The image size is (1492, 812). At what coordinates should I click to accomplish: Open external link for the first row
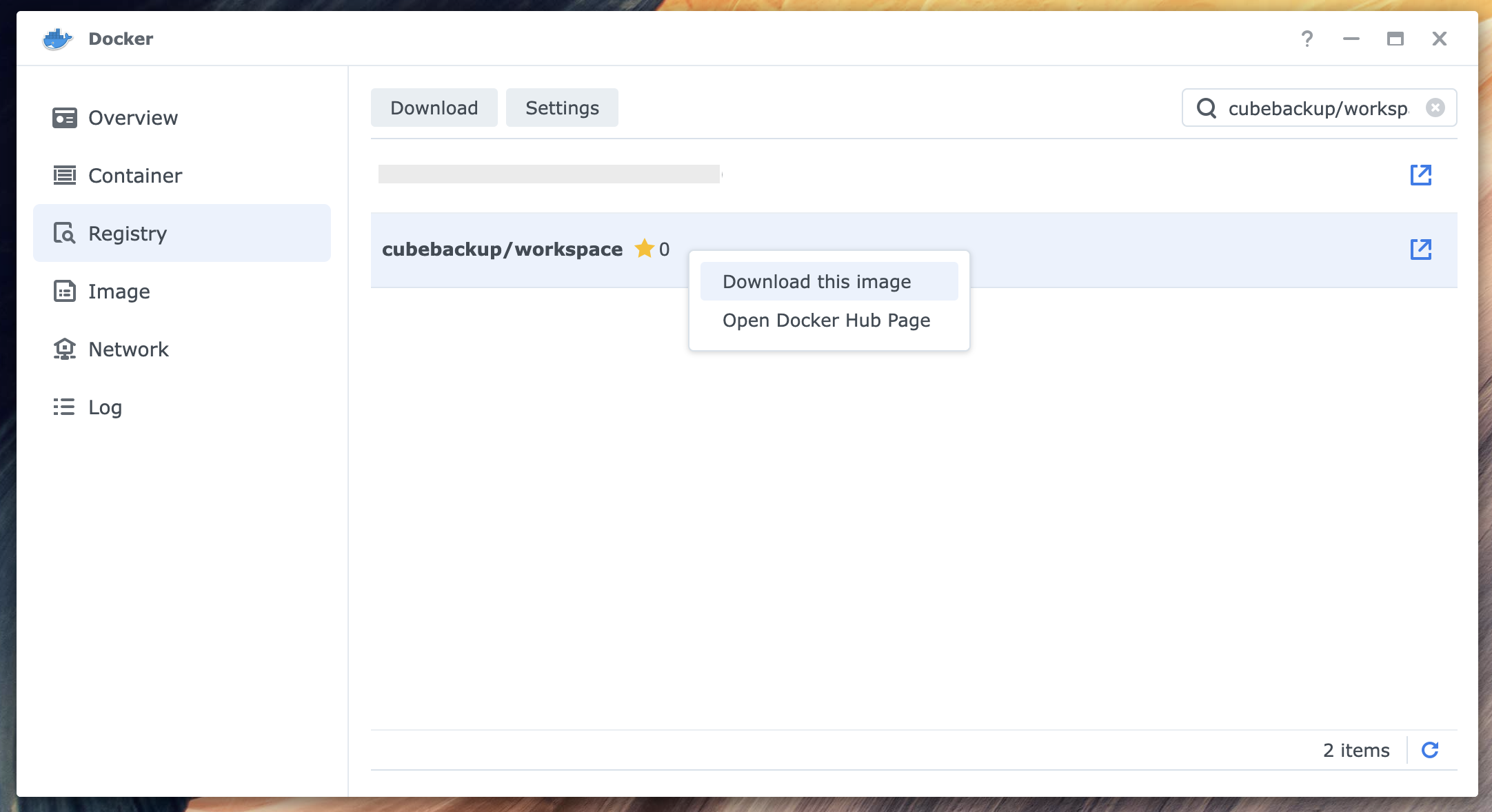pos(1421,175)
